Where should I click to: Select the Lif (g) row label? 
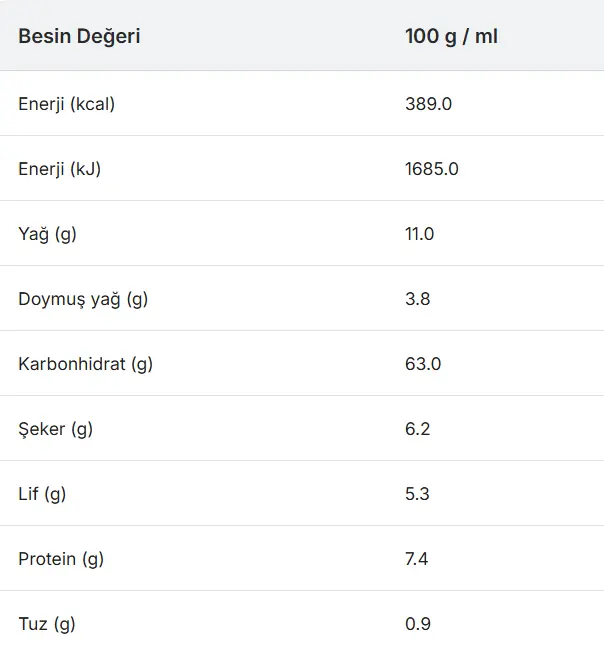pos(42,494)
